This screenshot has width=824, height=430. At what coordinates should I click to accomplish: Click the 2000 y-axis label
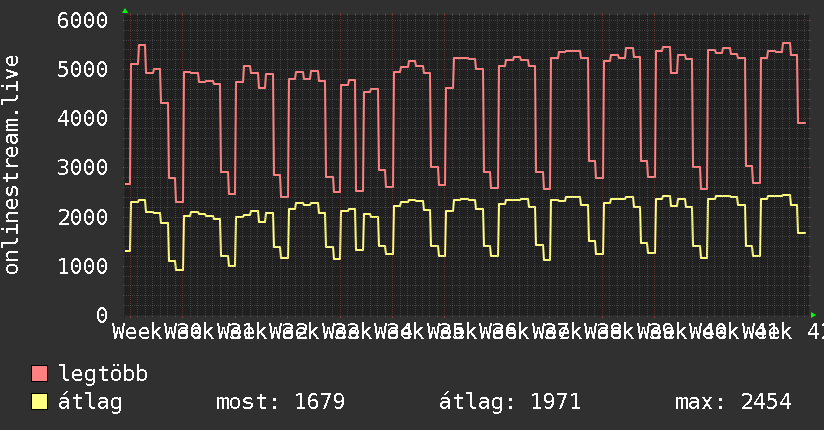point(83,217)
